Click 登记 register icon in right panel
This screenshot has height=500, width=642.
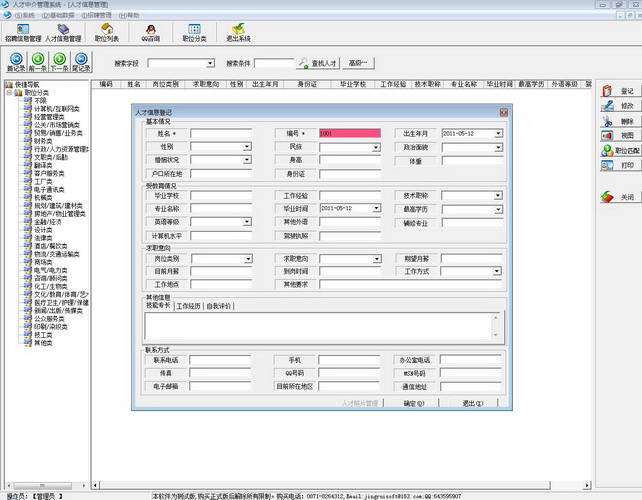618,91
